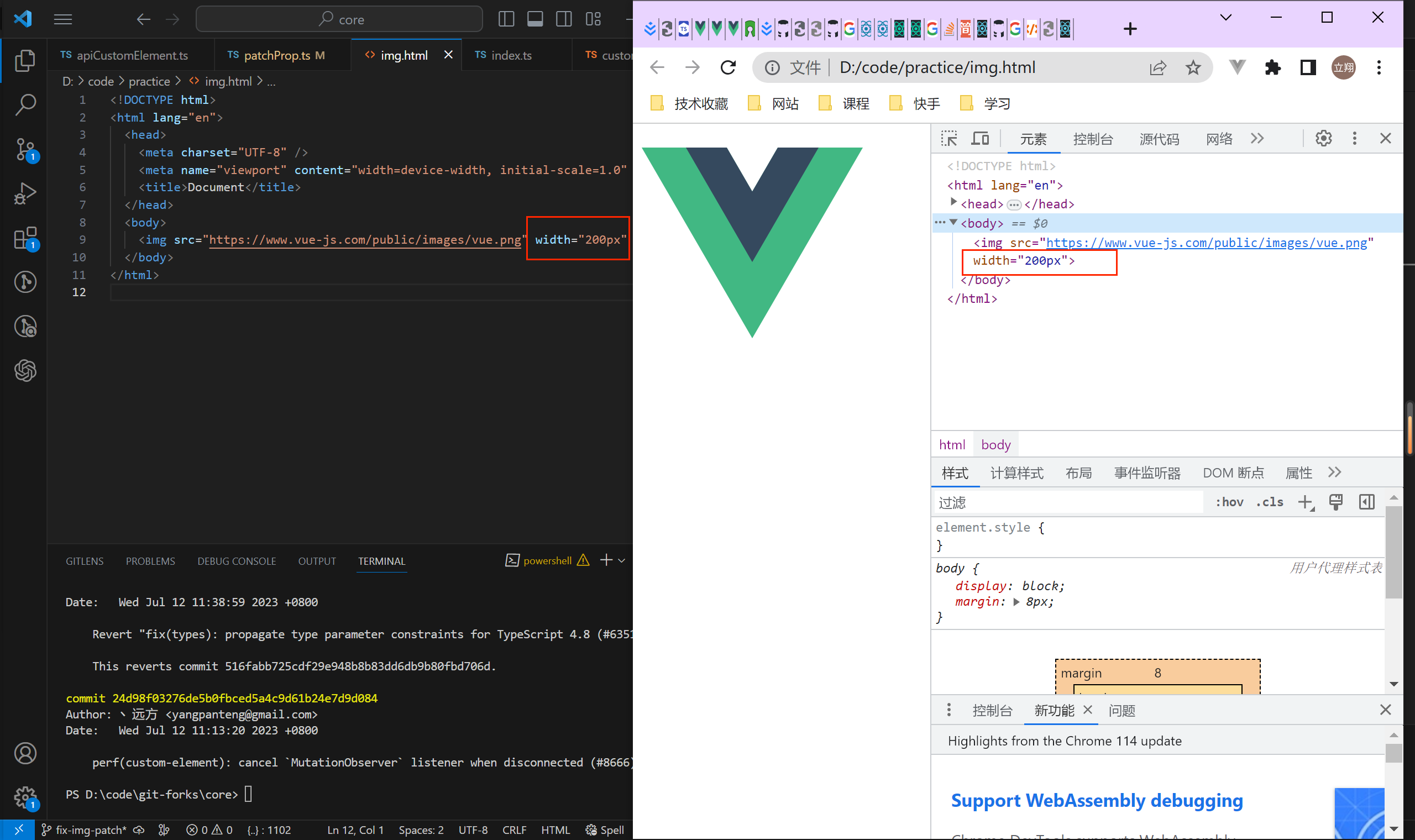Open the powershell terminal profile dropdown
Viewport: 1415px width, 840px height.
pos(622,560)
